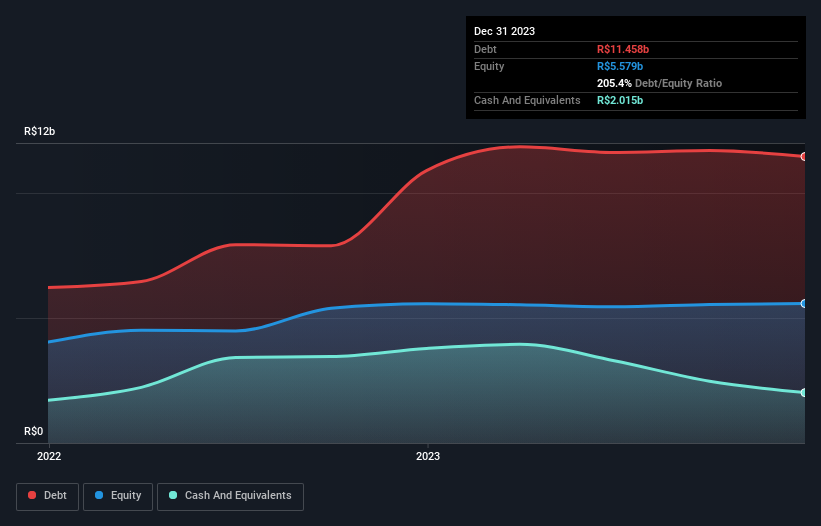Select the blue Equity endpoint marker
This screenshot has height=526, width=821.
click(804, 304)
